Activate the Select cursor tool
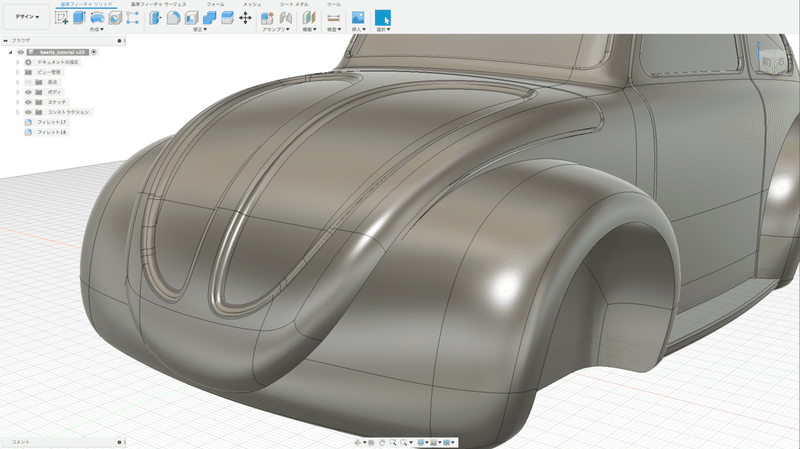 [x=382, y=18]
